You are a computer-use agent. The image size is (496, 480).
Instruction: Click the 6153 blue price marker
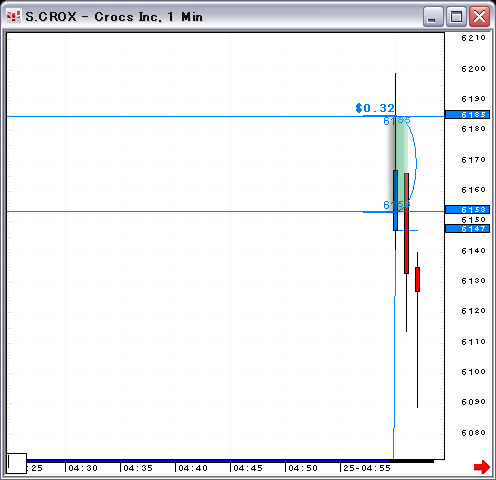468,210
